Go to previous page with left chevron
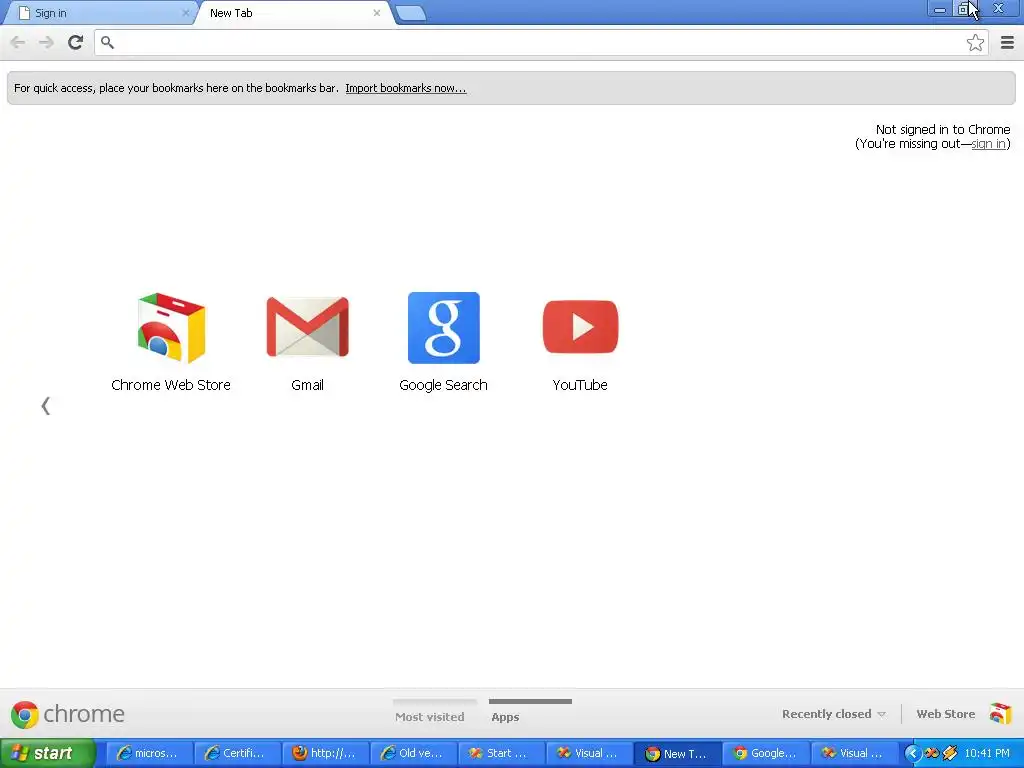 [45, 406]
